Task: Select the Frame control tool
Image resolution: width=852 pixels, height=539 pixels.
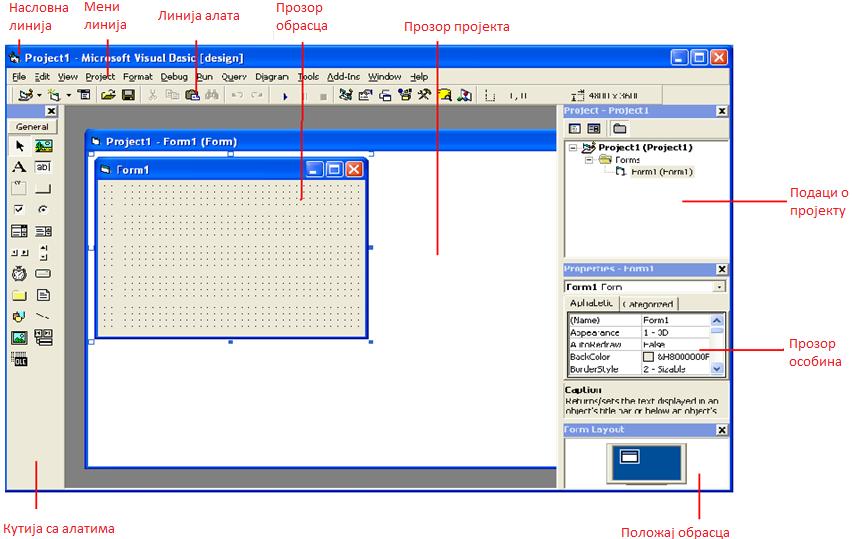Action: coord(19,188)
